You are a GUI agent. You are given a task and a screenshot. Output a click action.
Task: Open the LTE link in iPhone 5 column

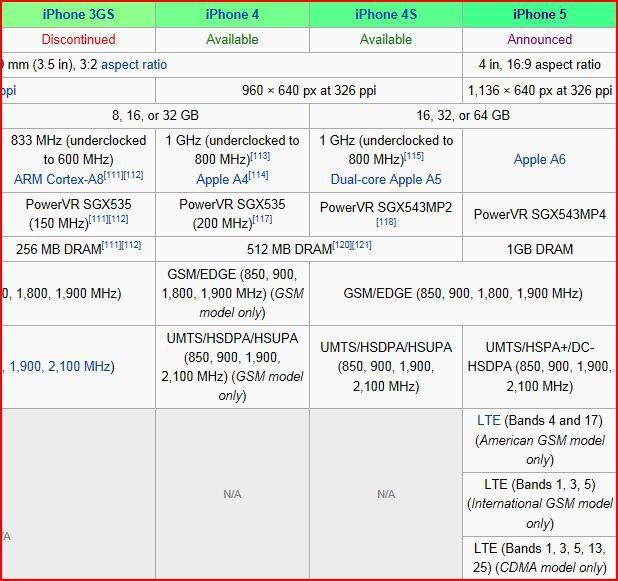[489, 421]
